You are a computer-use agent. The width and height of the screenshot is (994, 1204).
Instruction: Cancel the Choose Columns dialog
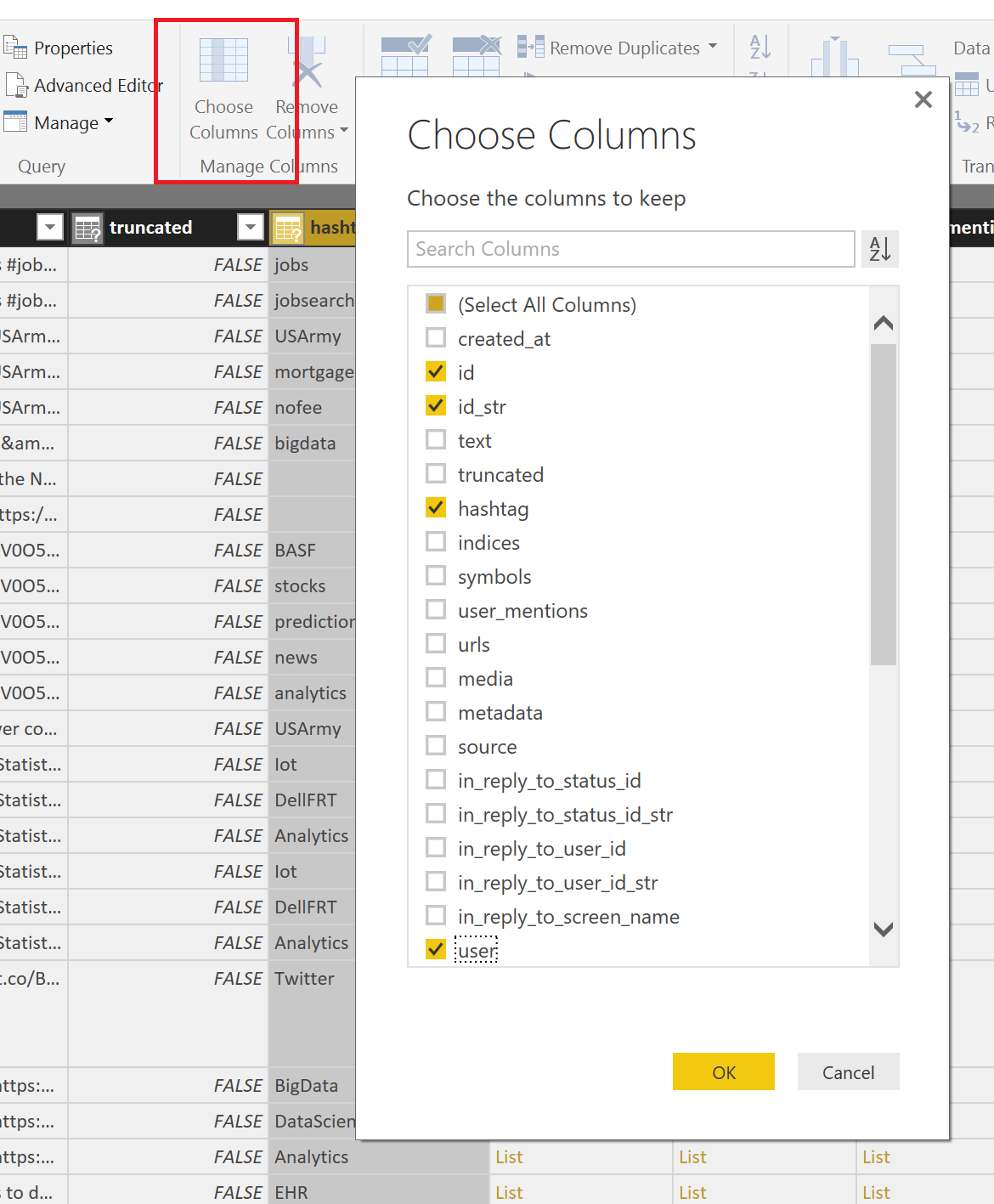847,1072
